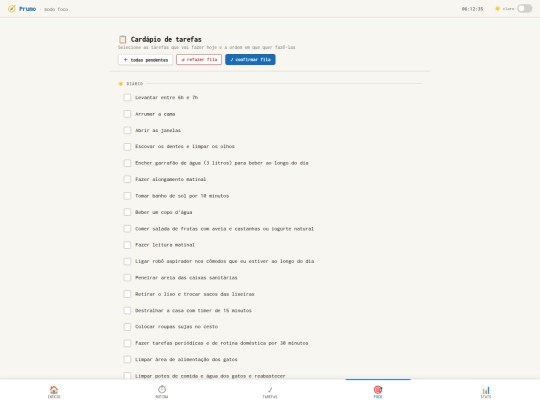540x405 pixels.
Task: Check 'Destralhar a casa com timer' task
Action: point(127,311)
